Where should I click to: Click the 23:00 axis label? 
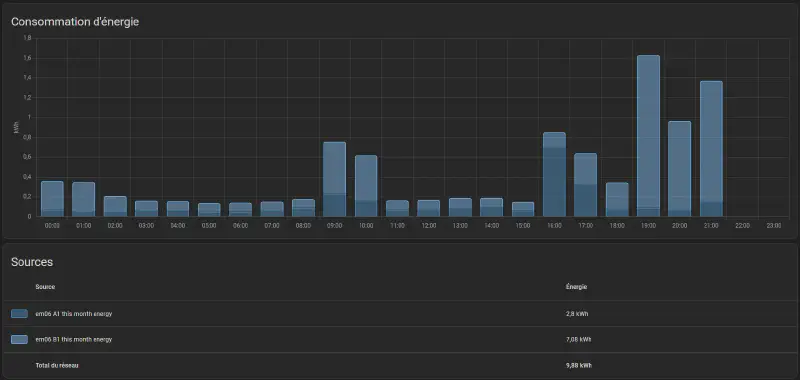773,225
